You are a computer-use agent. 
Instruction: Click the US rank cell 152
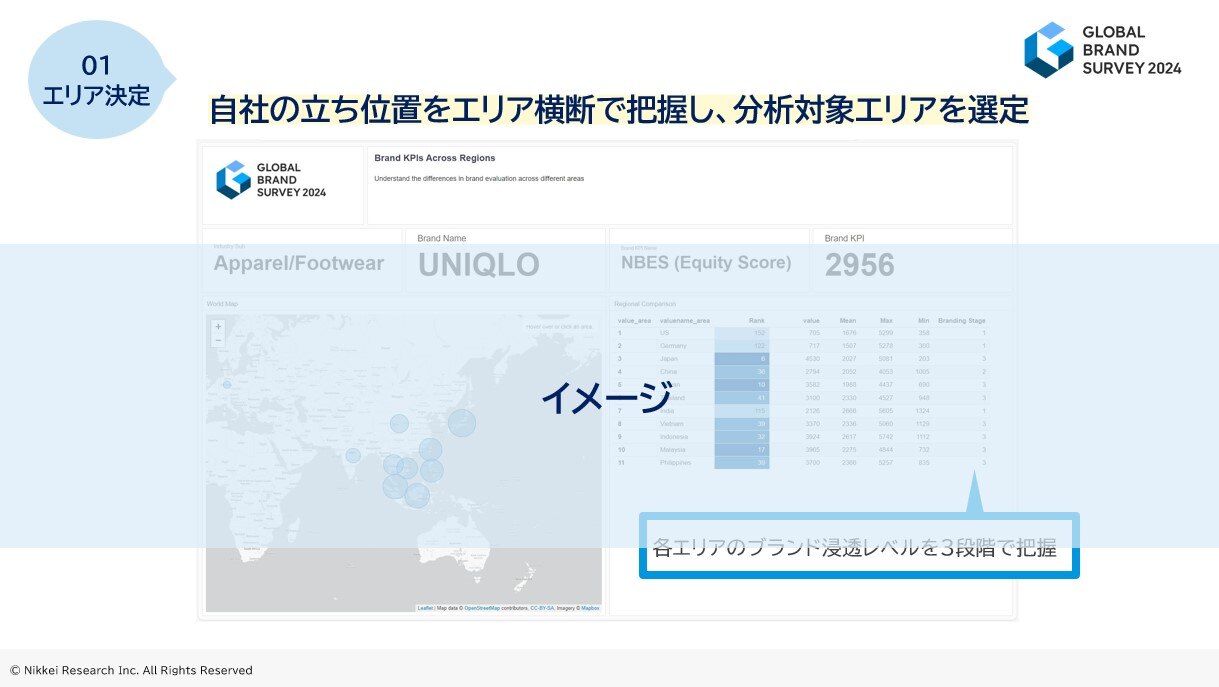(742, 333)
